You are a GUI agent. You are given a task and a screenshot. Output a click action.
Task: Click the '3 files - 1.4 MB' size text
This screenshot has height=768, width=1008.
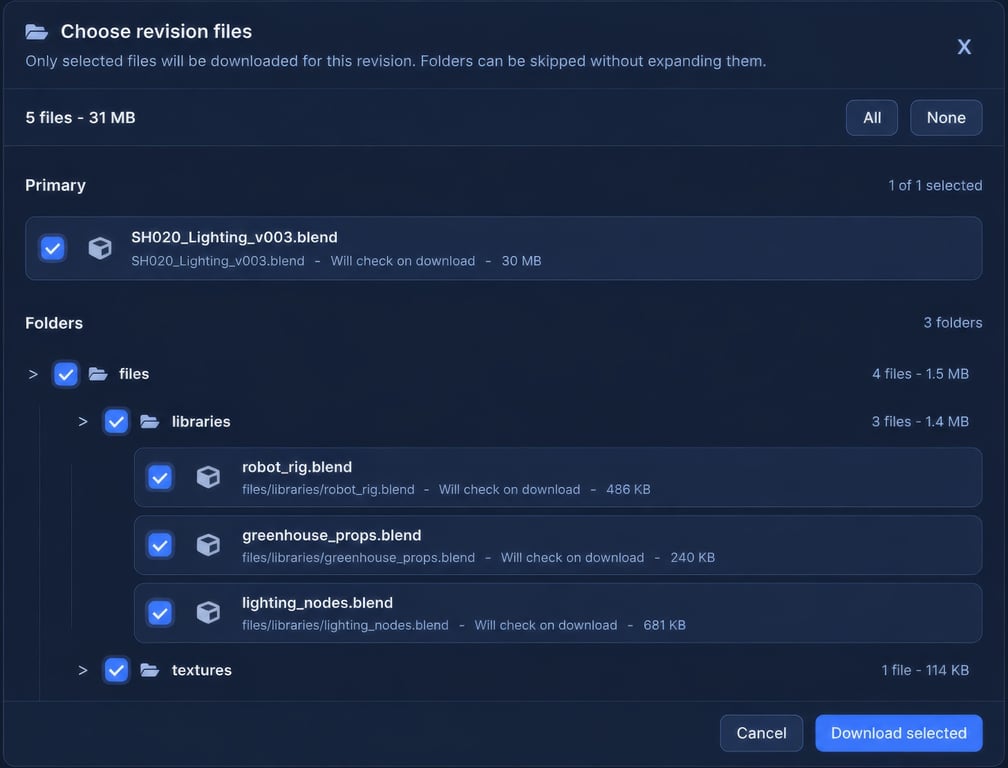920,422
